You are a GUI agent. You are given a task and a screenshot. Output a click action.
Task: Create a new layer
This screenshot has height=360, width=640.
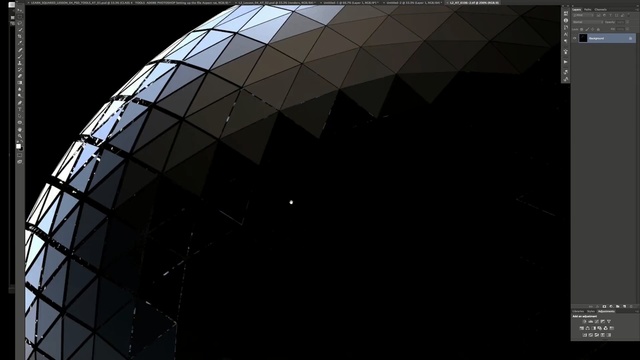click(624, 307)
